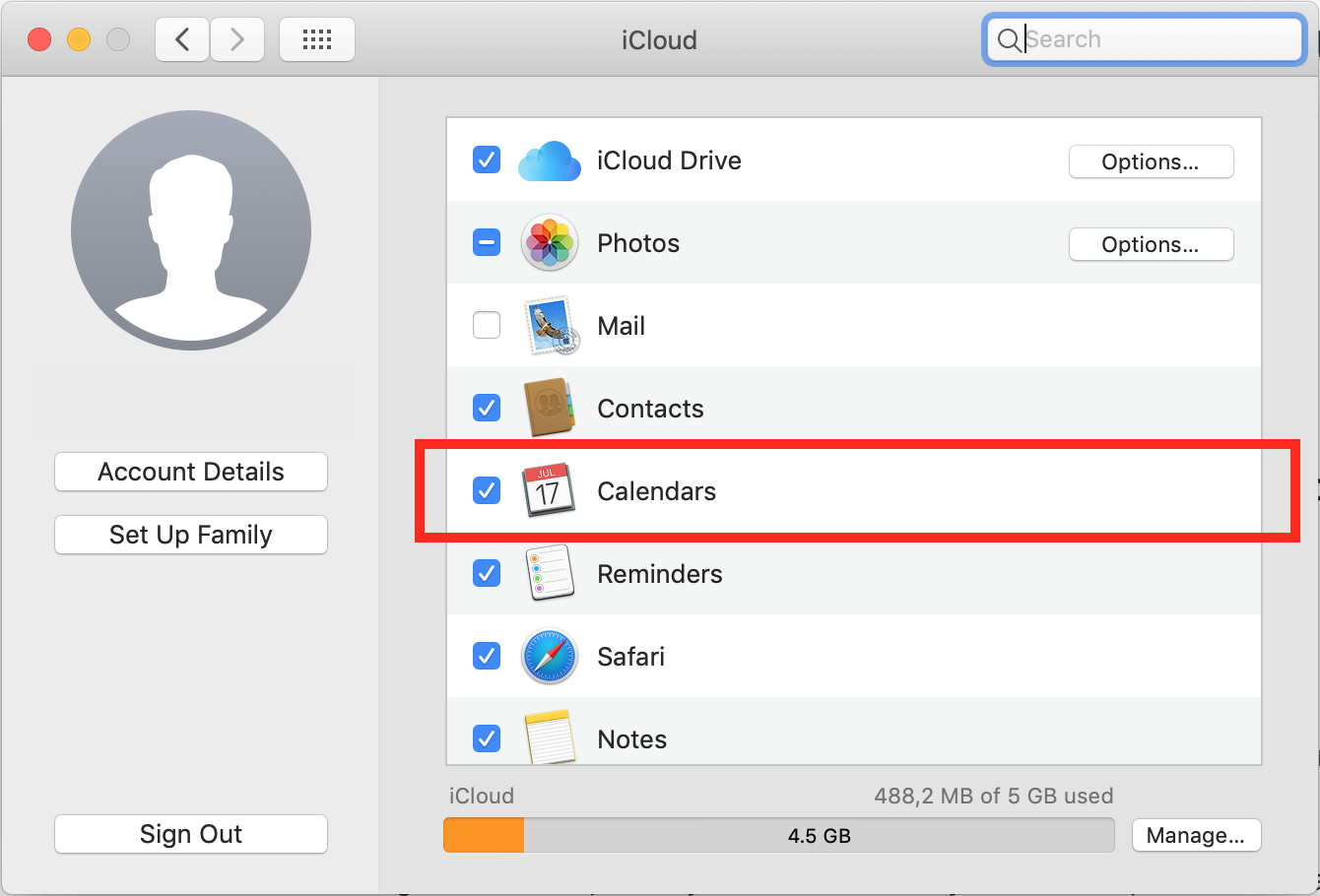Click the "Mail" label
1320x896 pixels.
click(622, 326)
